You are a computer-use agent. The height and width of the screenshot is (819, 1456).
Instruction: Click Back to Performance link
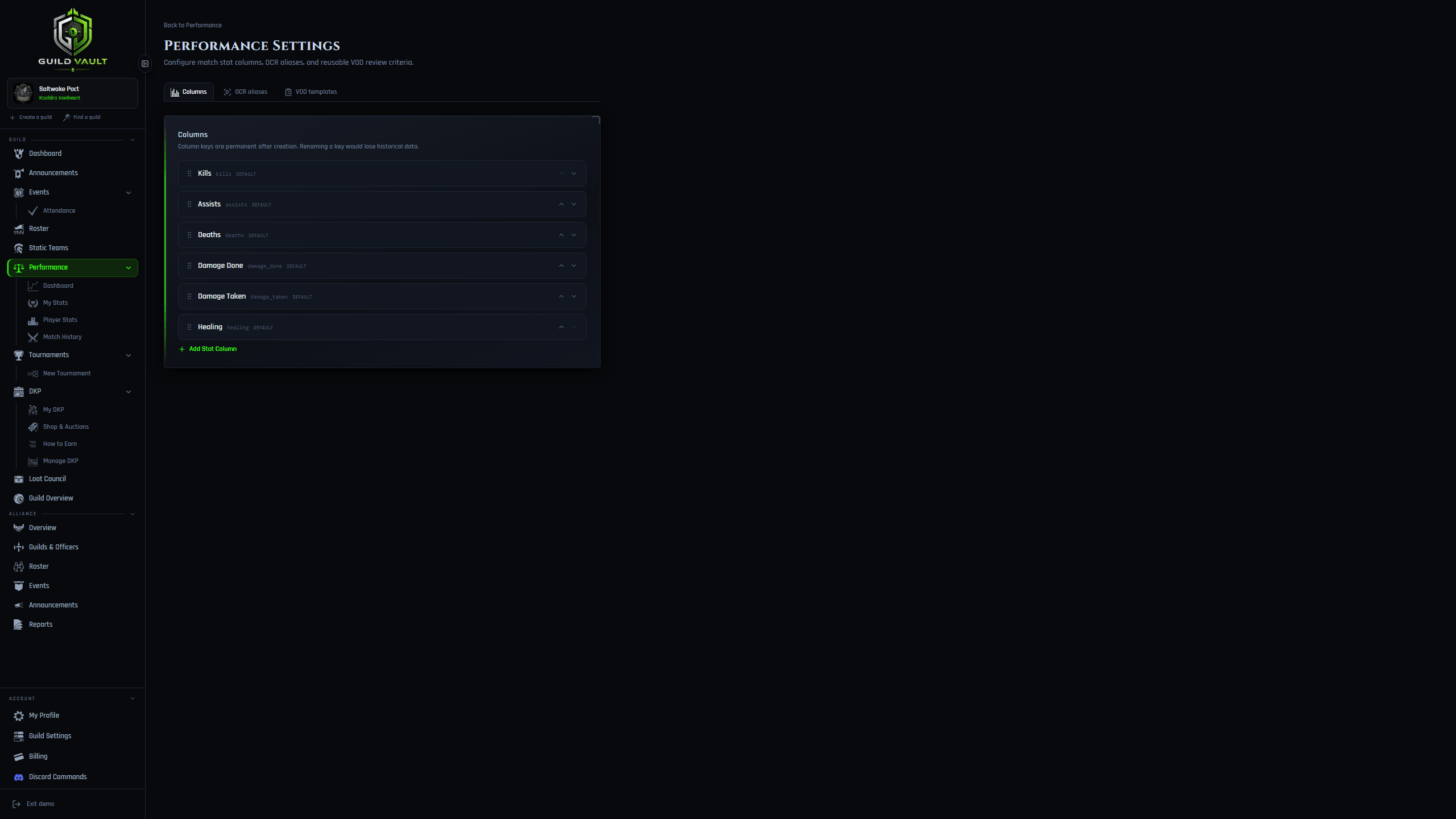click(193, 26)
